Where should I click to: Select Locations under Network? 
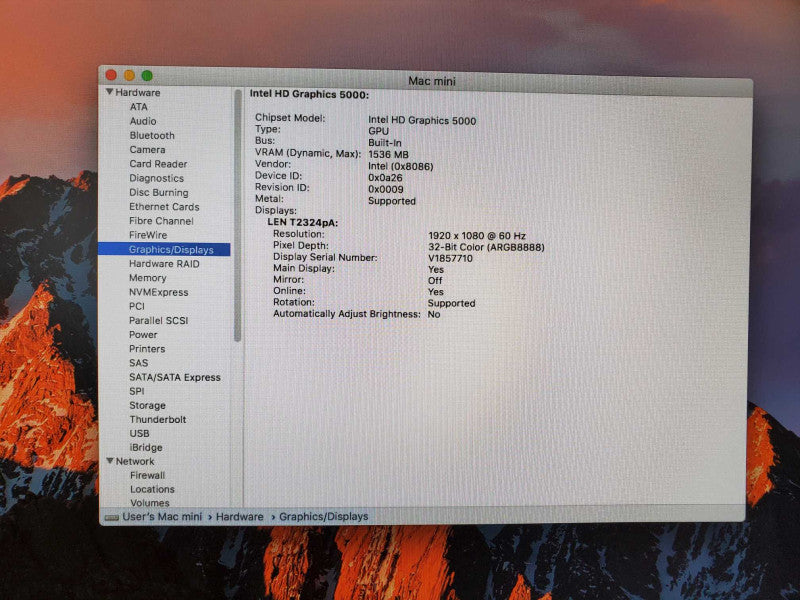[152, 489]
